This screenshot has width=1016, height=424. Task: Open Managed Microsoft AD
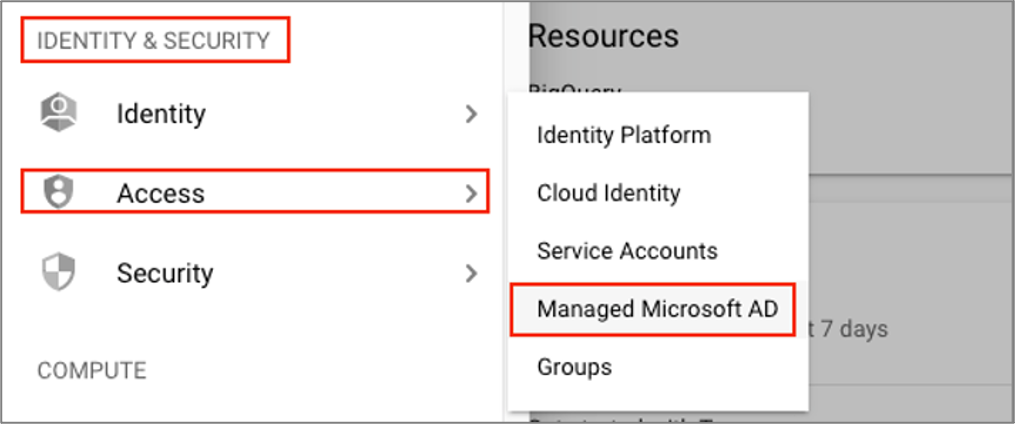pos(656,309)
